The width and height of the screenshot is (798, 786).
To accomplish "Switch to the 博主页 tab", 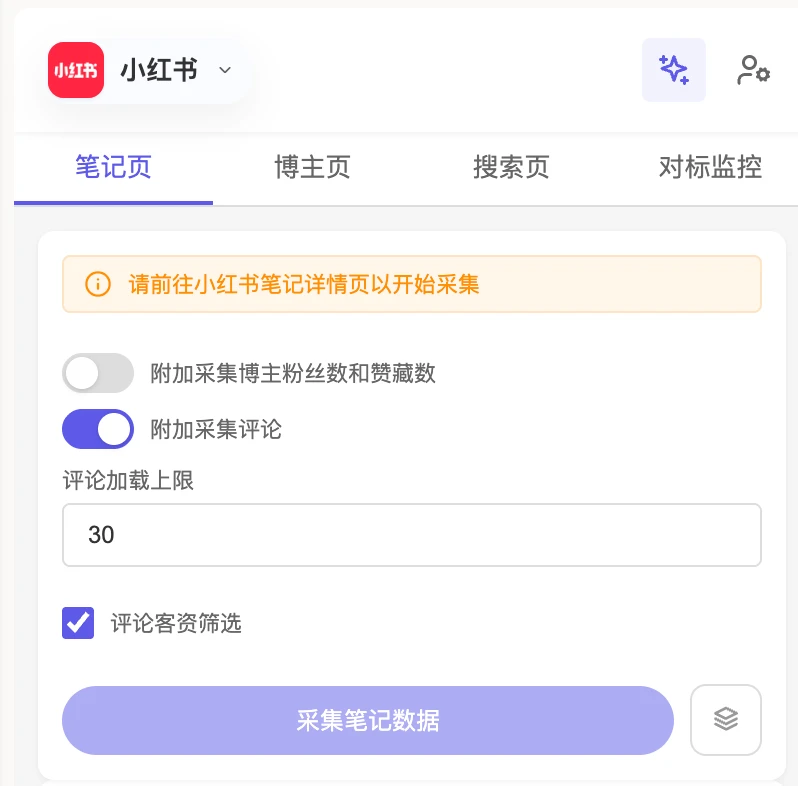I will coord(312,167).
